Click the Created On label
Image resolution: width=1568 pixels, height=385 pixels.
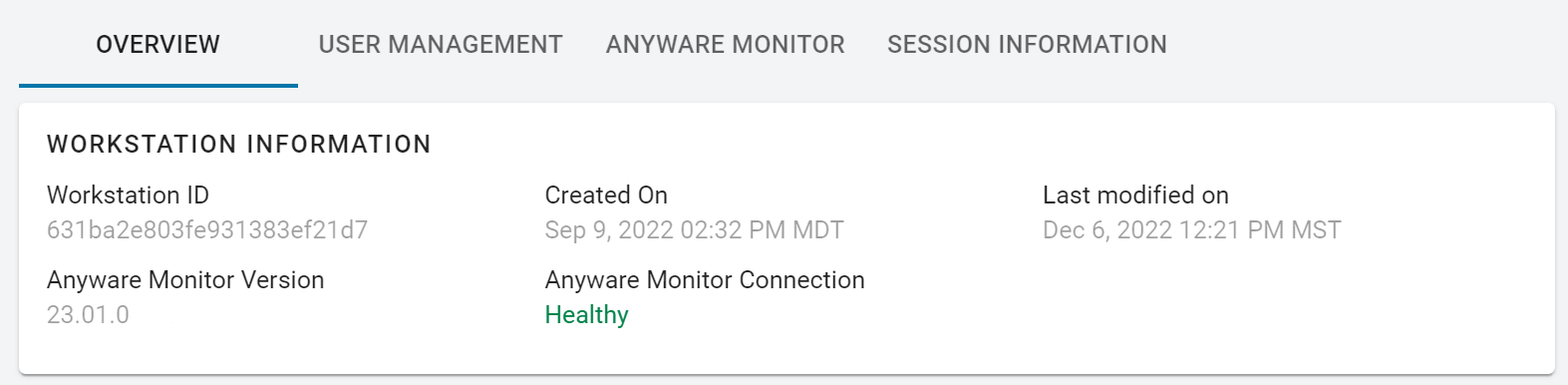(x=606, y=195)
